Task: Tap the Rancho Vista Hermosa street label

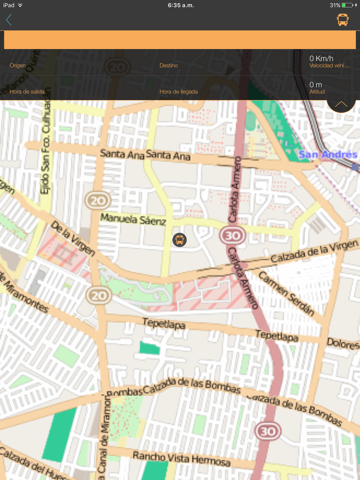Action: pos(181,459)
